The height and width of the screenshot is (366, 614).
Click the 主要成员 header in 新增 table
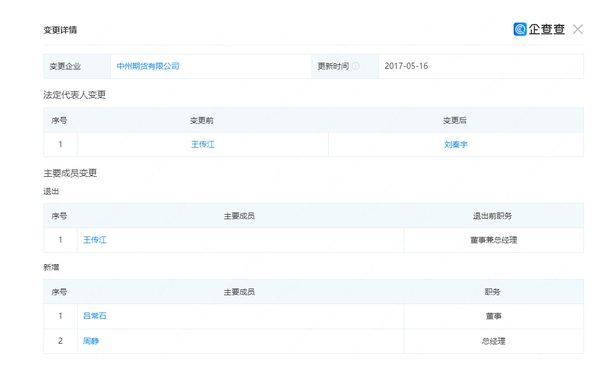point(239,292)
